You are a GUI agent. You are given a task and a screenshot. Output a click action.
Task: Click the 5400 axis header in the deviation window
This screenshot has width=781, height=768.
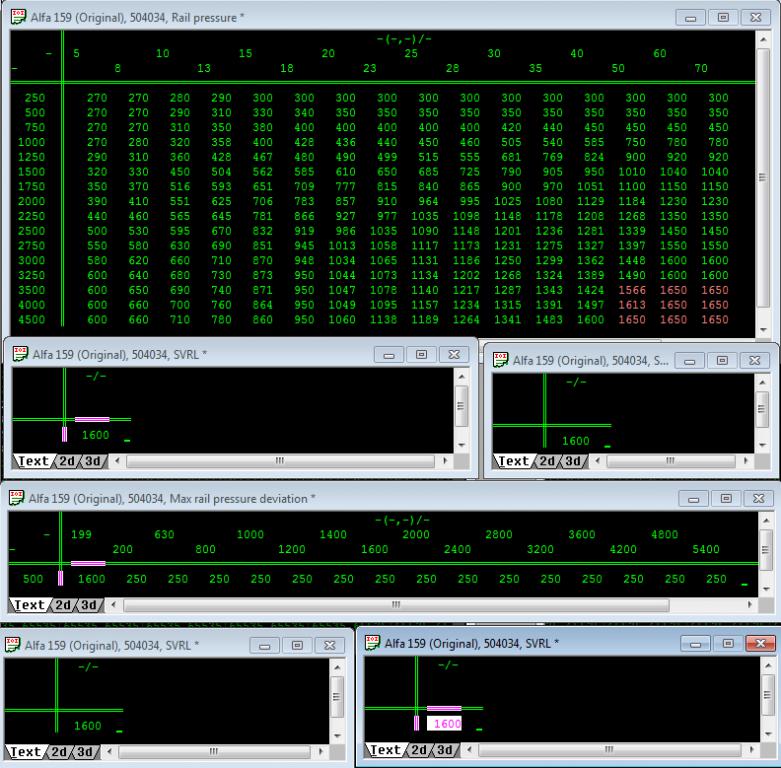[706, 549]
